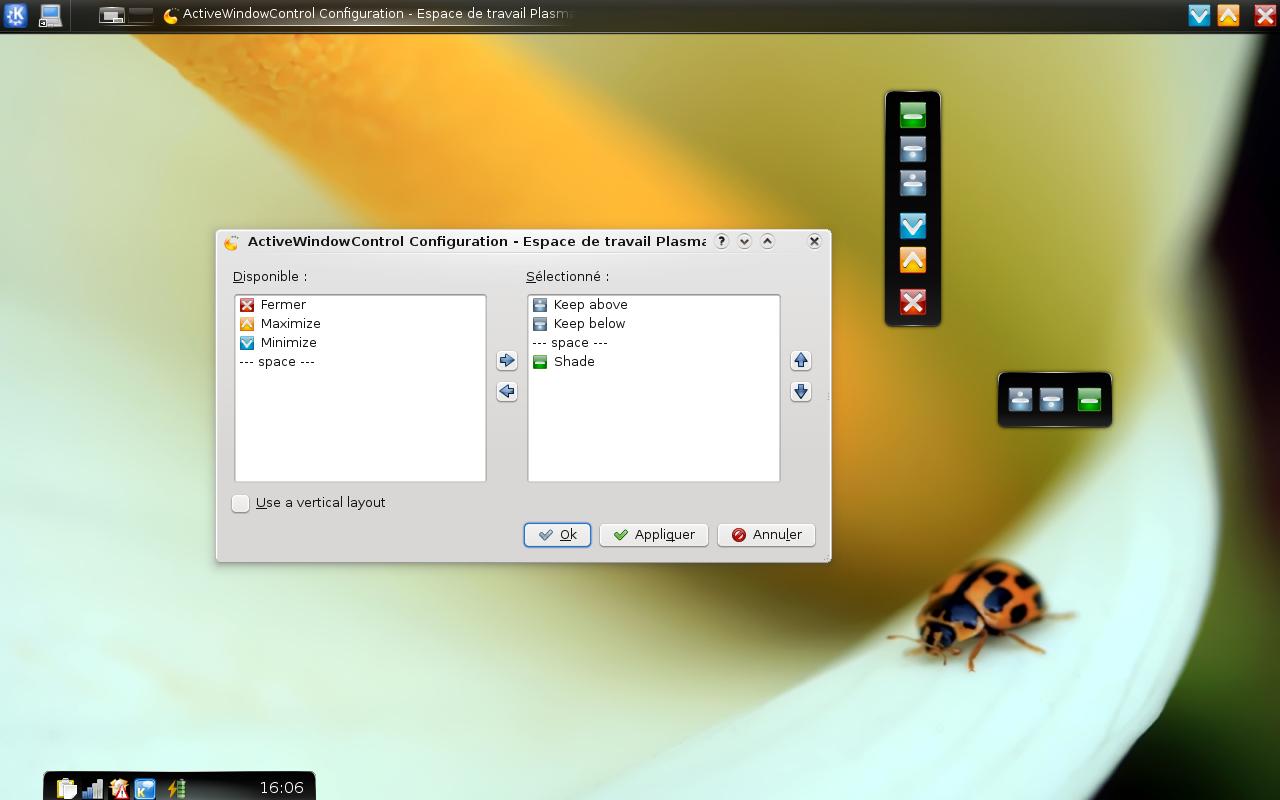Click Keep above icon in horizontal widget
The width and height of the screenshot is (1280, 800).
click(x=1020, y=400)
